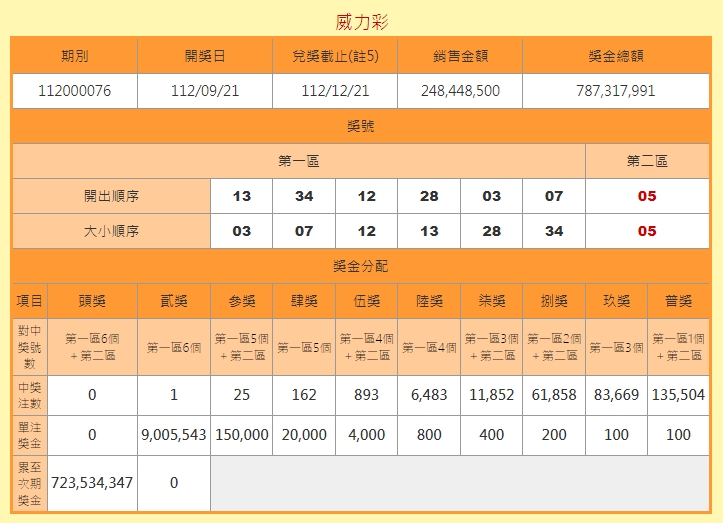Click sales amount 248,448,500

pos(460,91)
